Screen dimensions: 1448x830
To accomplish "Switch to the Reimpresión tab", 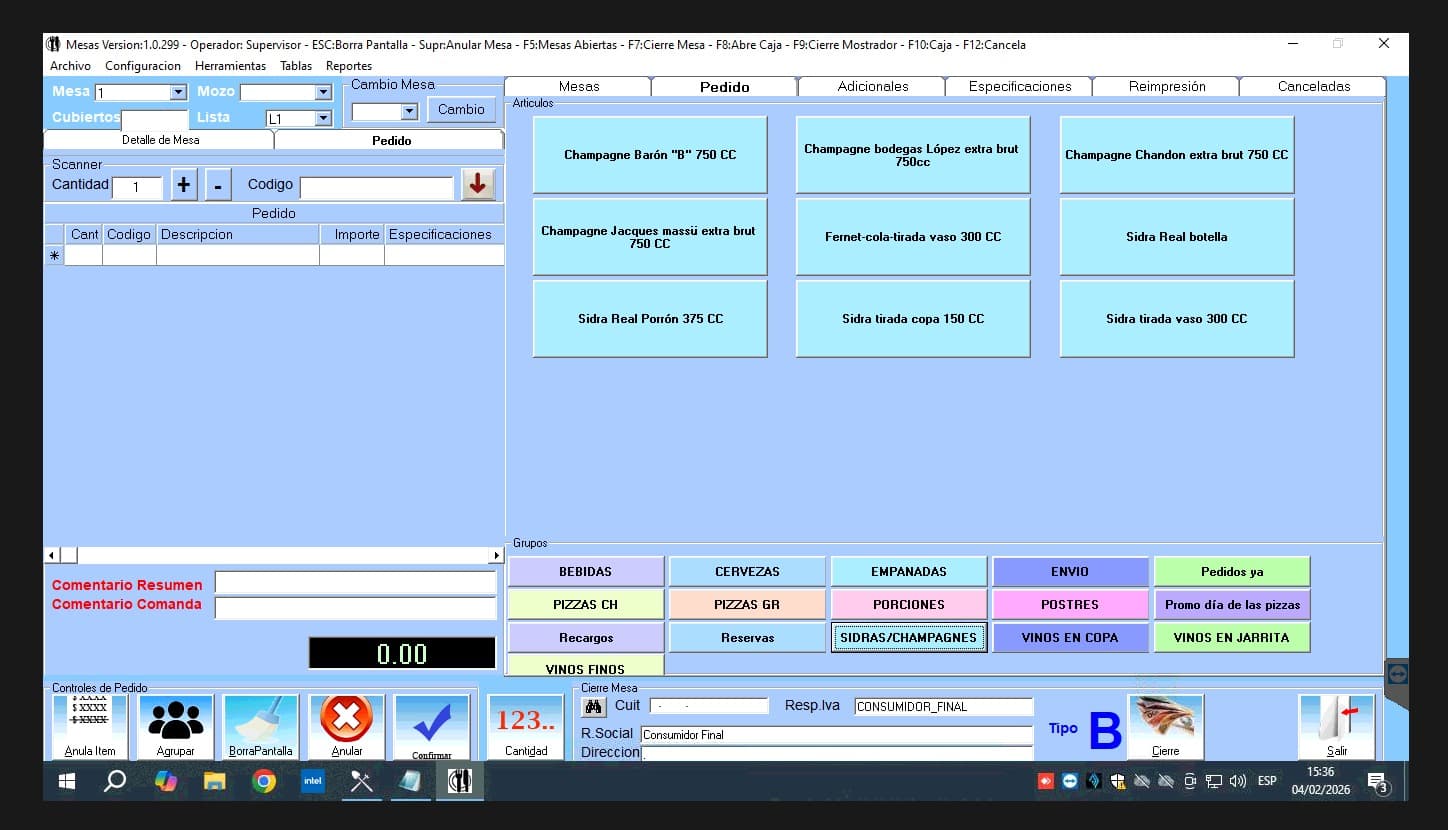I will 1167,86.
